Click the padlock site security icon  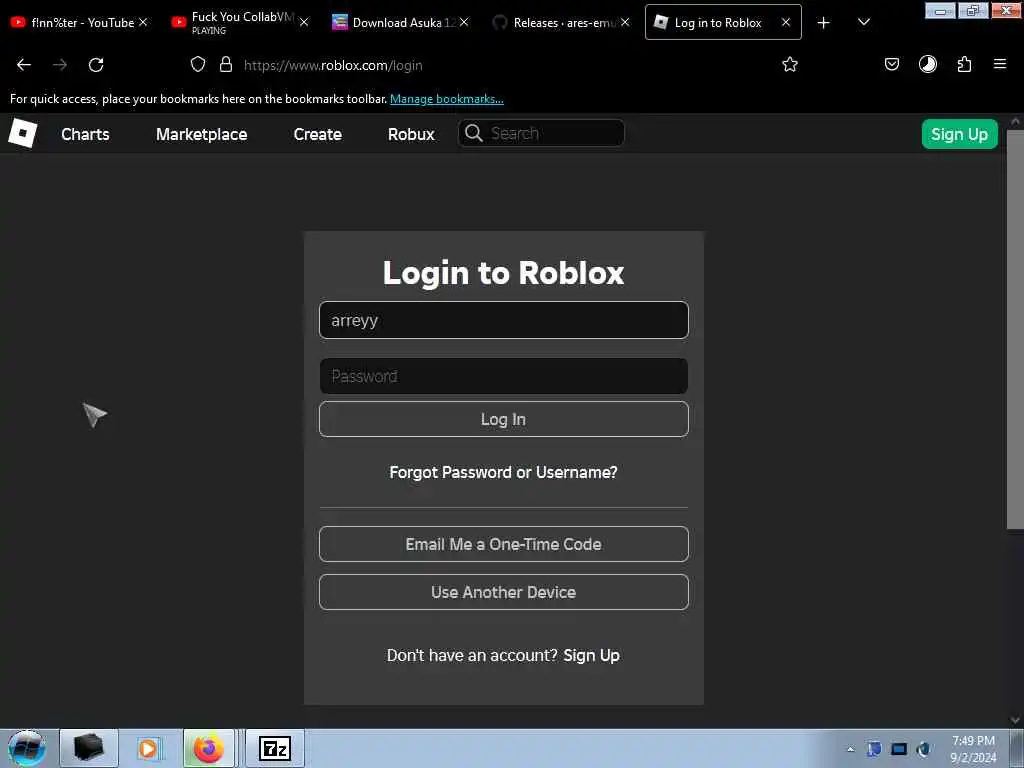pyautogui.click(x=225, y=64)
